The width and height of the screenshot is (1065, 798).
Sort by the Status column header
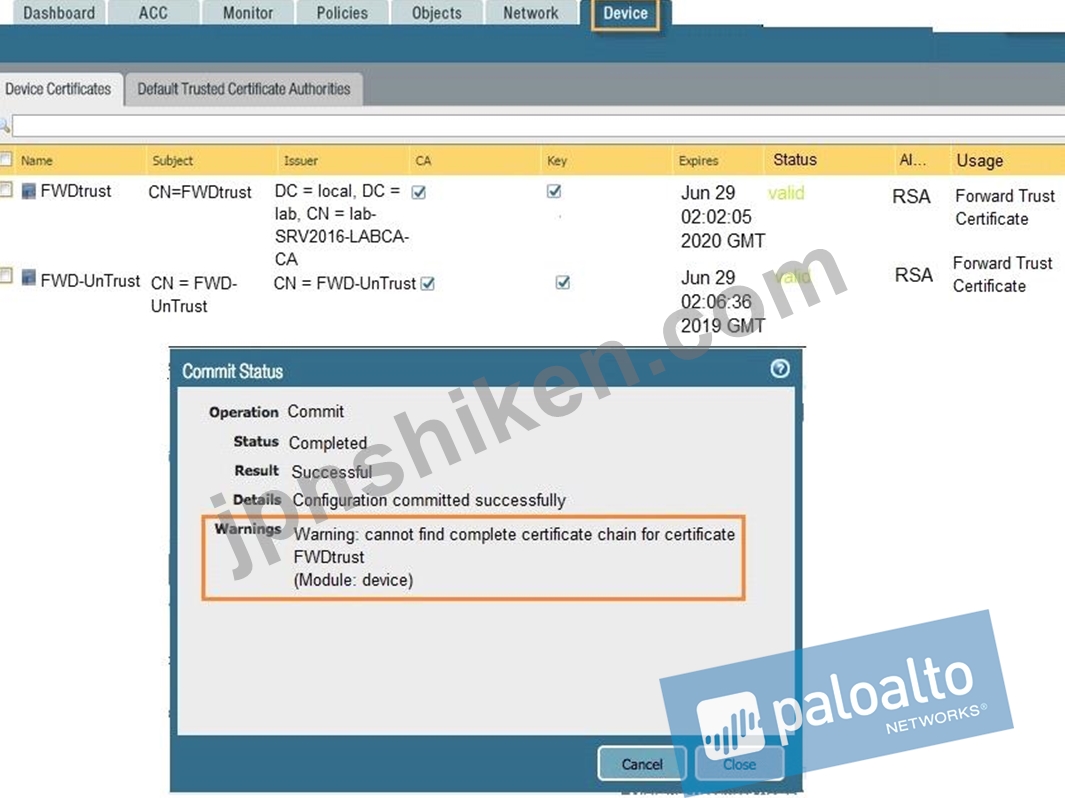[x=795, y=160]
